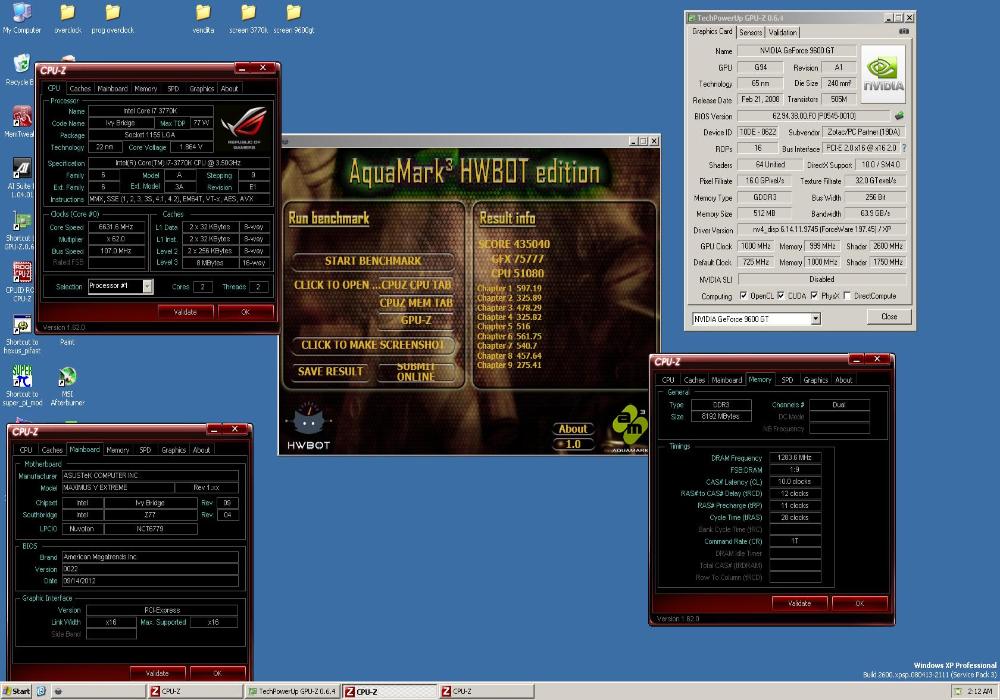The width and height of the screenshot is (1000, 700).
Task: Click SAVE RESULT in AquaMark
Action: point(330,372)
